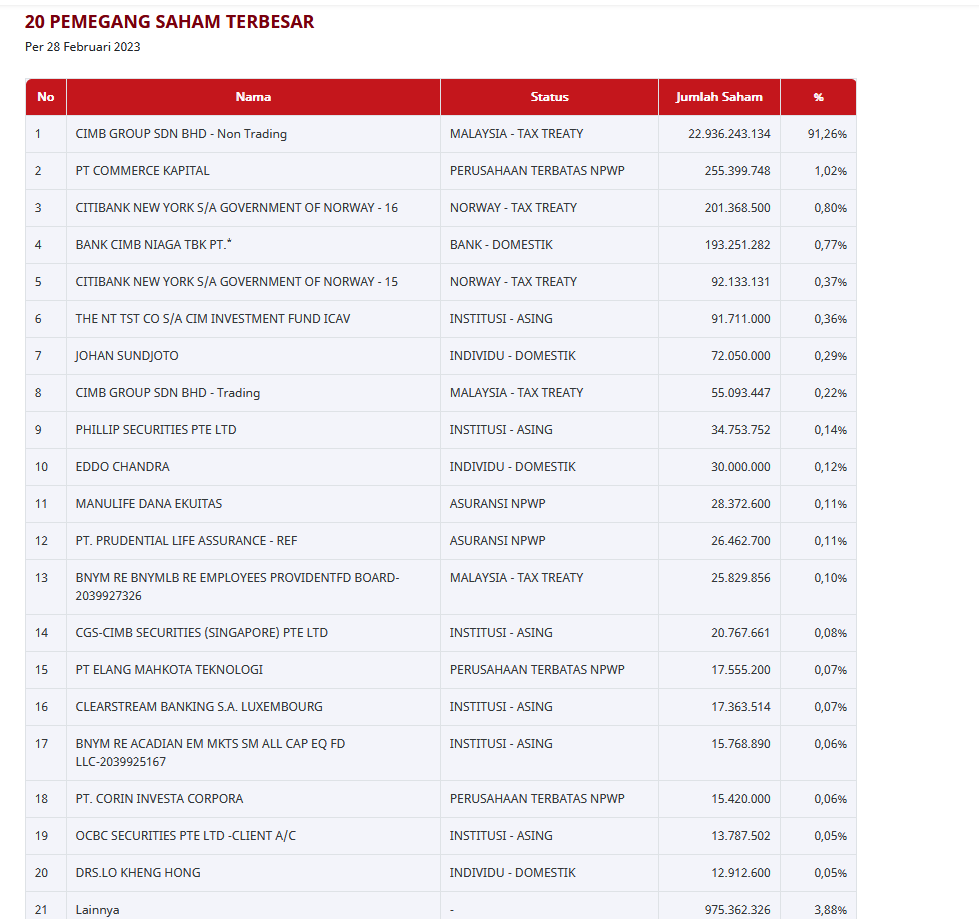This screenshot has width=979, height=919.
Task: Click share count 201.368.500
Action: click(737, 207)
